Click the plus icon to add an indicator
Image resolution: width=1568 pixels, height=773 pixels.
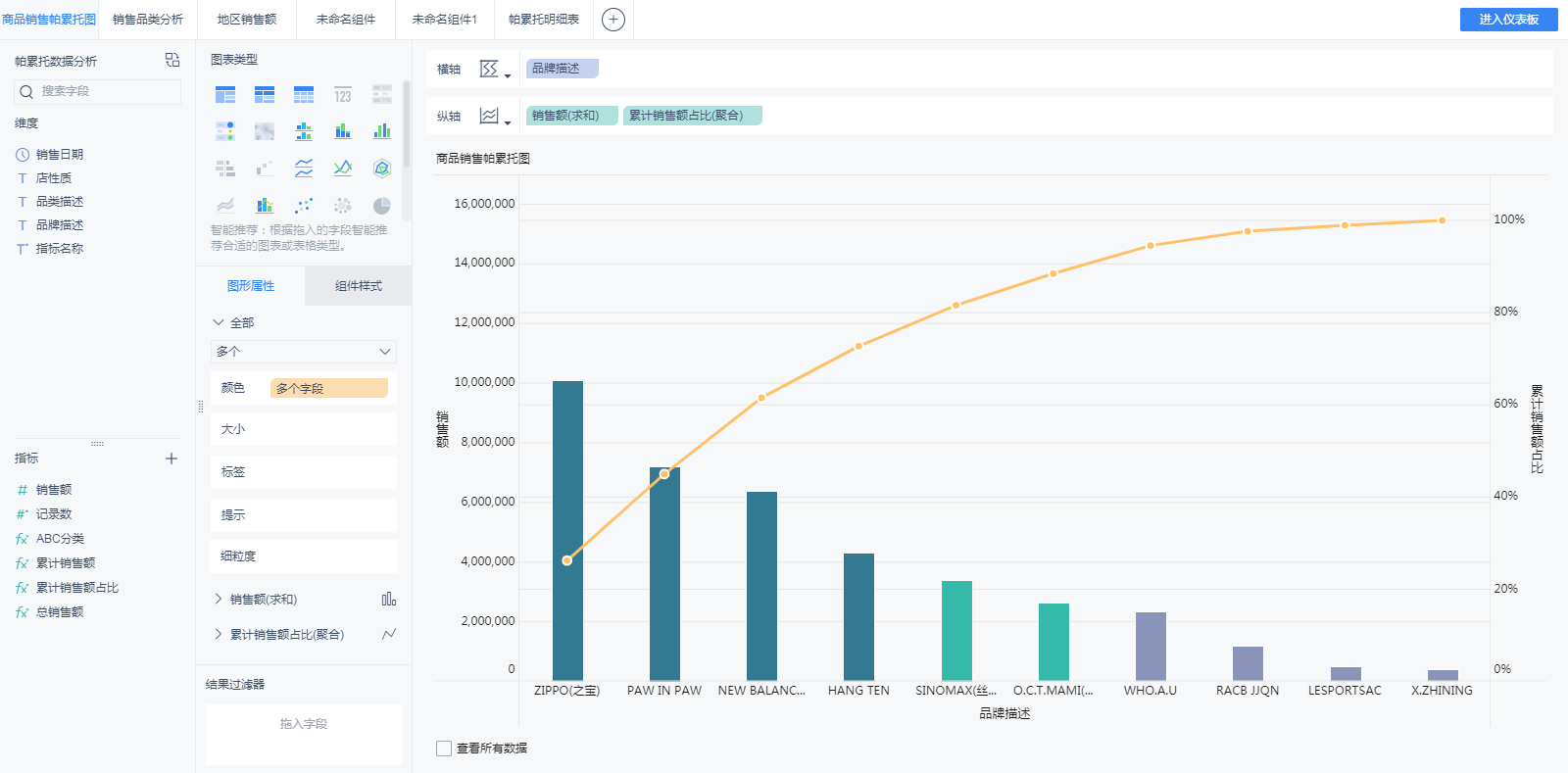(x=171, y=459)
